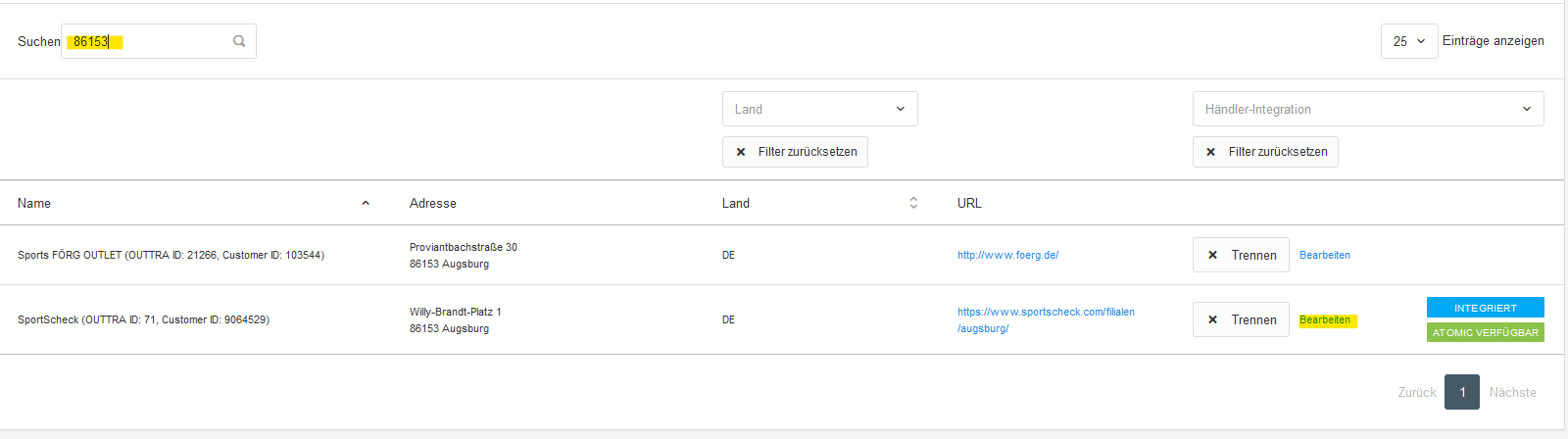Image resolution: width=1568 pixels, height=439 pixels.
Task: Open the entries-per-page dropdown showing 25
Action: point(1409,41)
